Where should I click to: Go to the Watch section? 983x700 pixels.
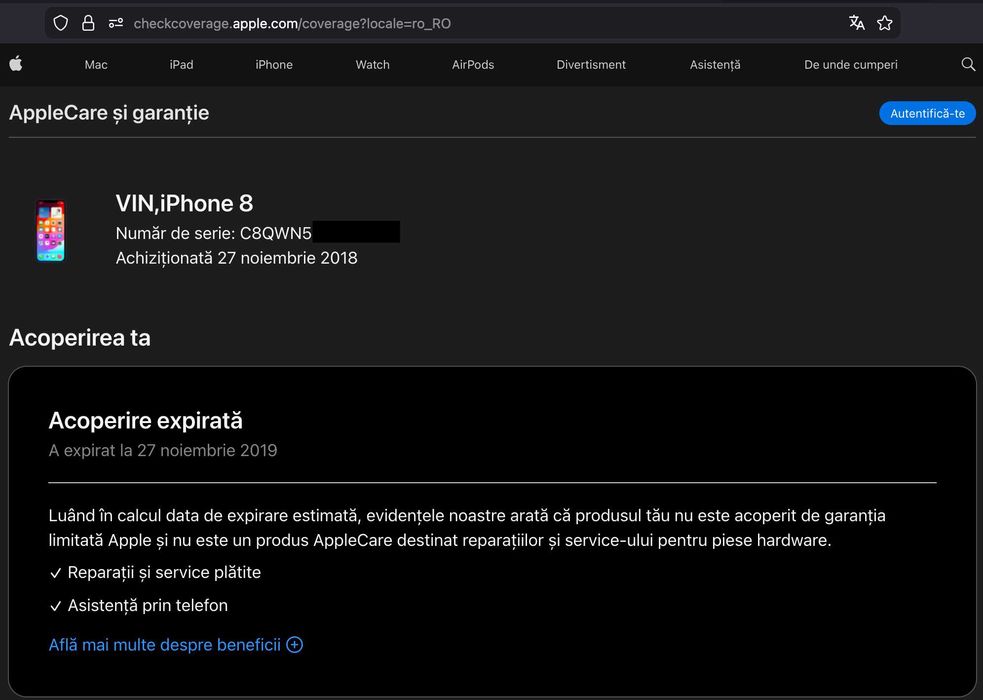click(x=372, y=65)
